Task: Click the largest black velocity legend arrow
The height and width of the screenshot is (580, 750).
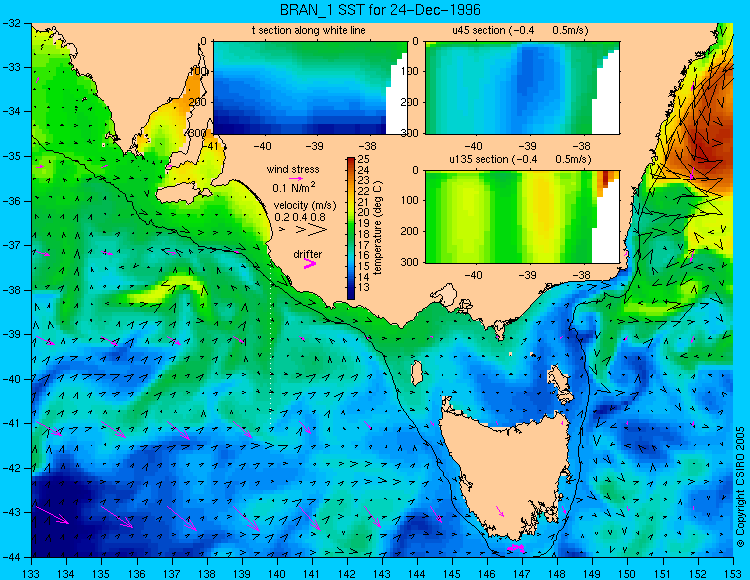Action: (317, 230)
